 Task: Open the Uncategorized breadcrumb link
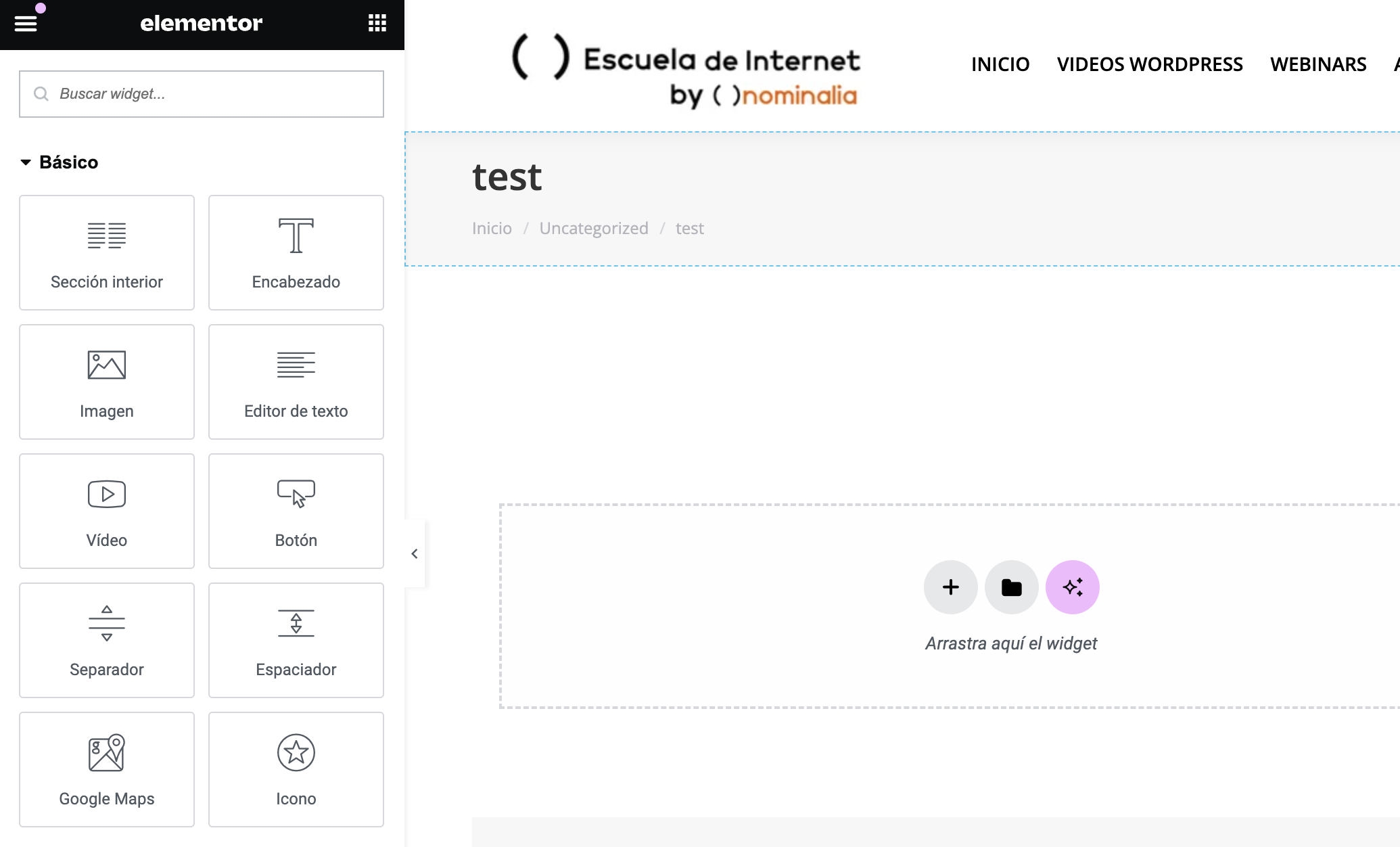593,229
